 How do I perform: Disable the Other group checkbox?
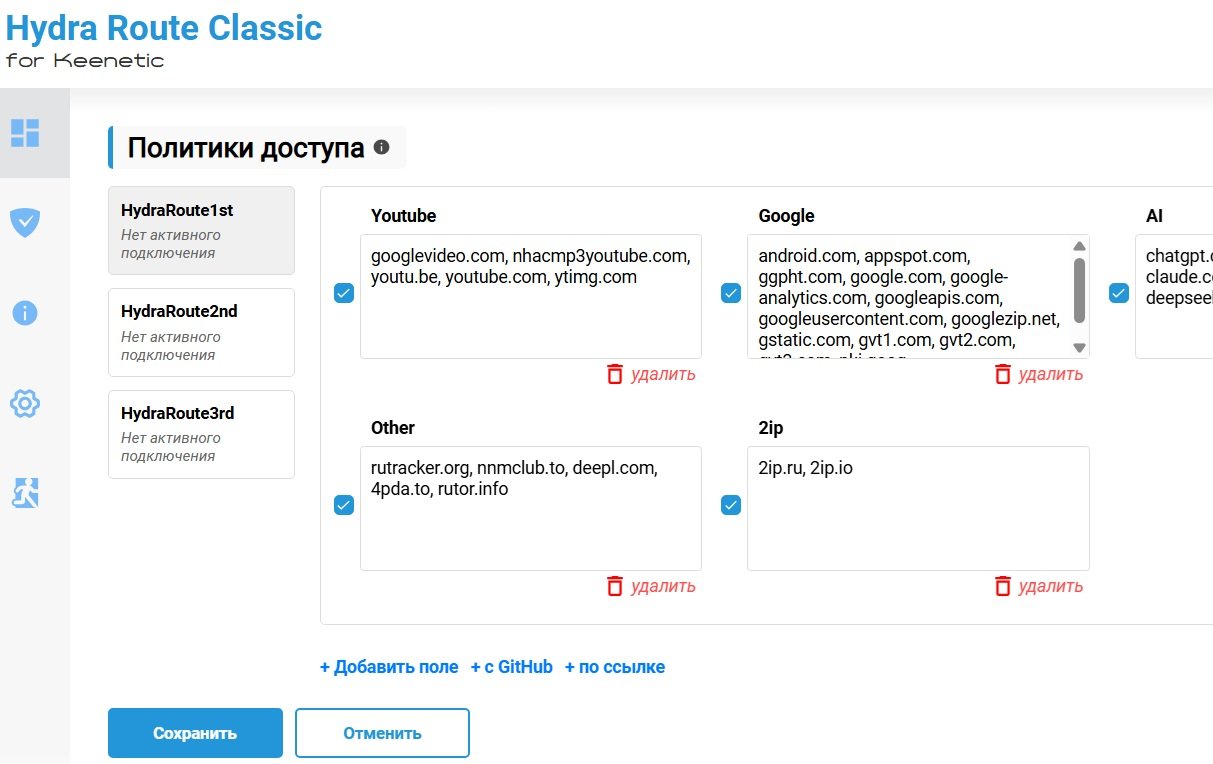coord(344,505)
